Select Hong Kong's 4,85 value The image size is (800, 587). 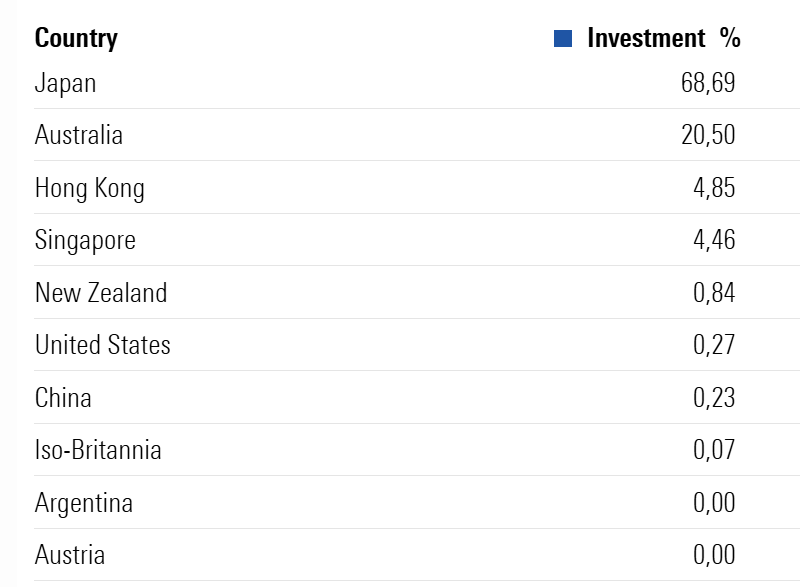click(x=714, y=188)
